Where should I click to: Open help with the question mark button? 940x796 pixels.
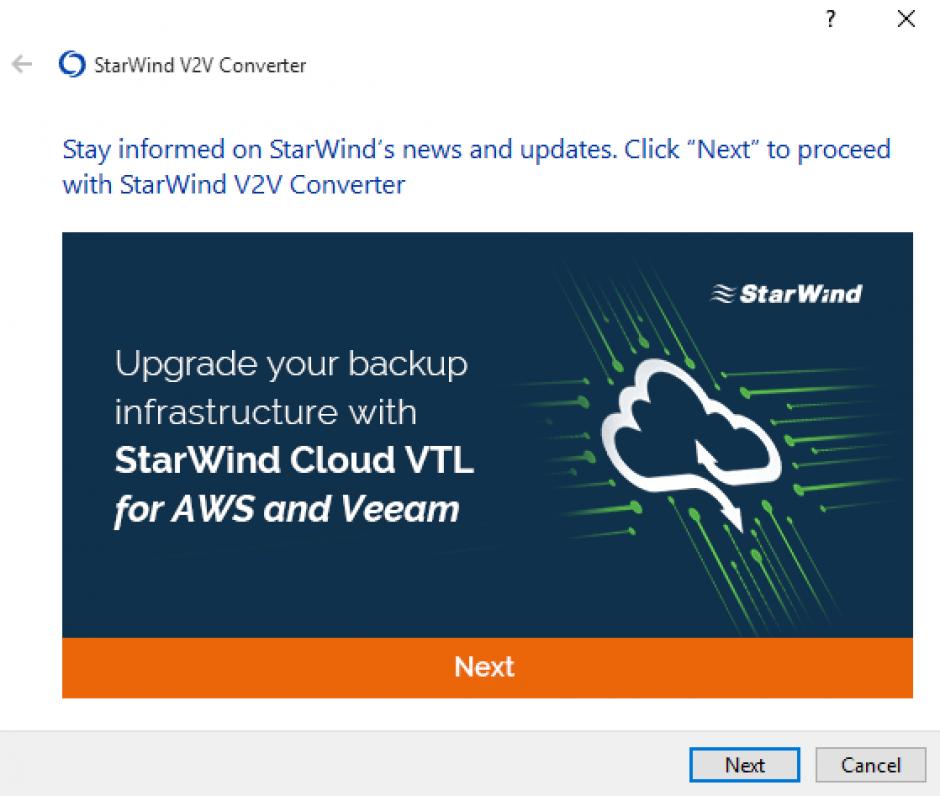(x=830, y=19)
